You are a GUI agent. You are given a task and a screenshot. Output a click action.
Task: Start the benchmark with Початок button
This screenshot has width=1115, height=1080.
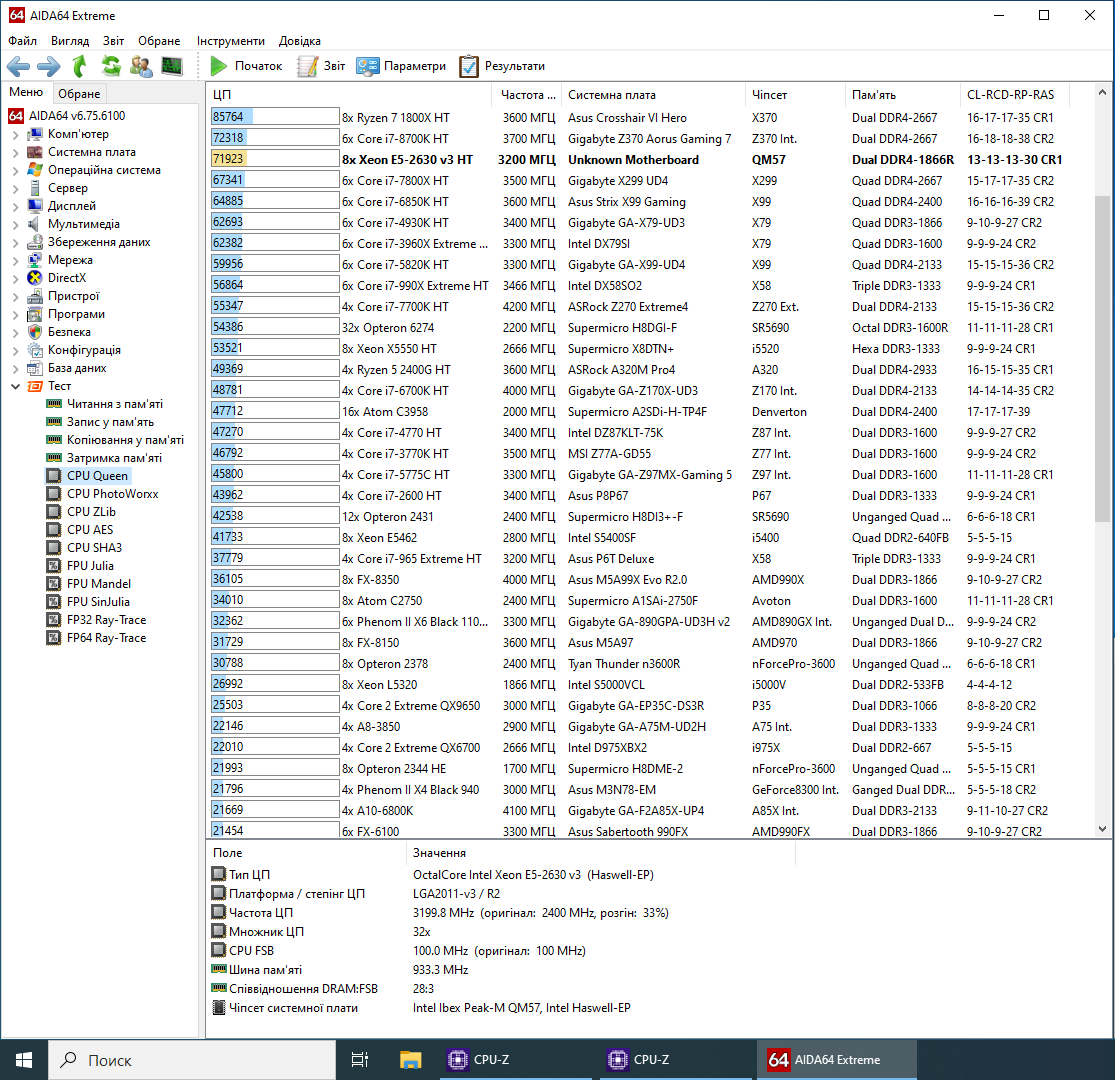pos(247,66)
